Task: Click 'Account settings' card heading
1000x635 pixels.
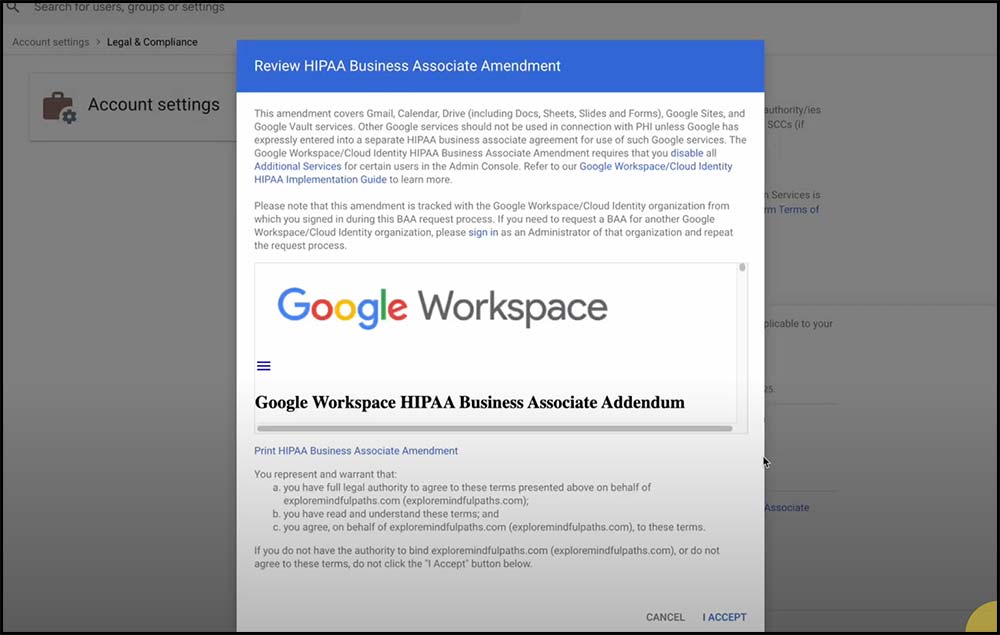Action: point(154,105)
